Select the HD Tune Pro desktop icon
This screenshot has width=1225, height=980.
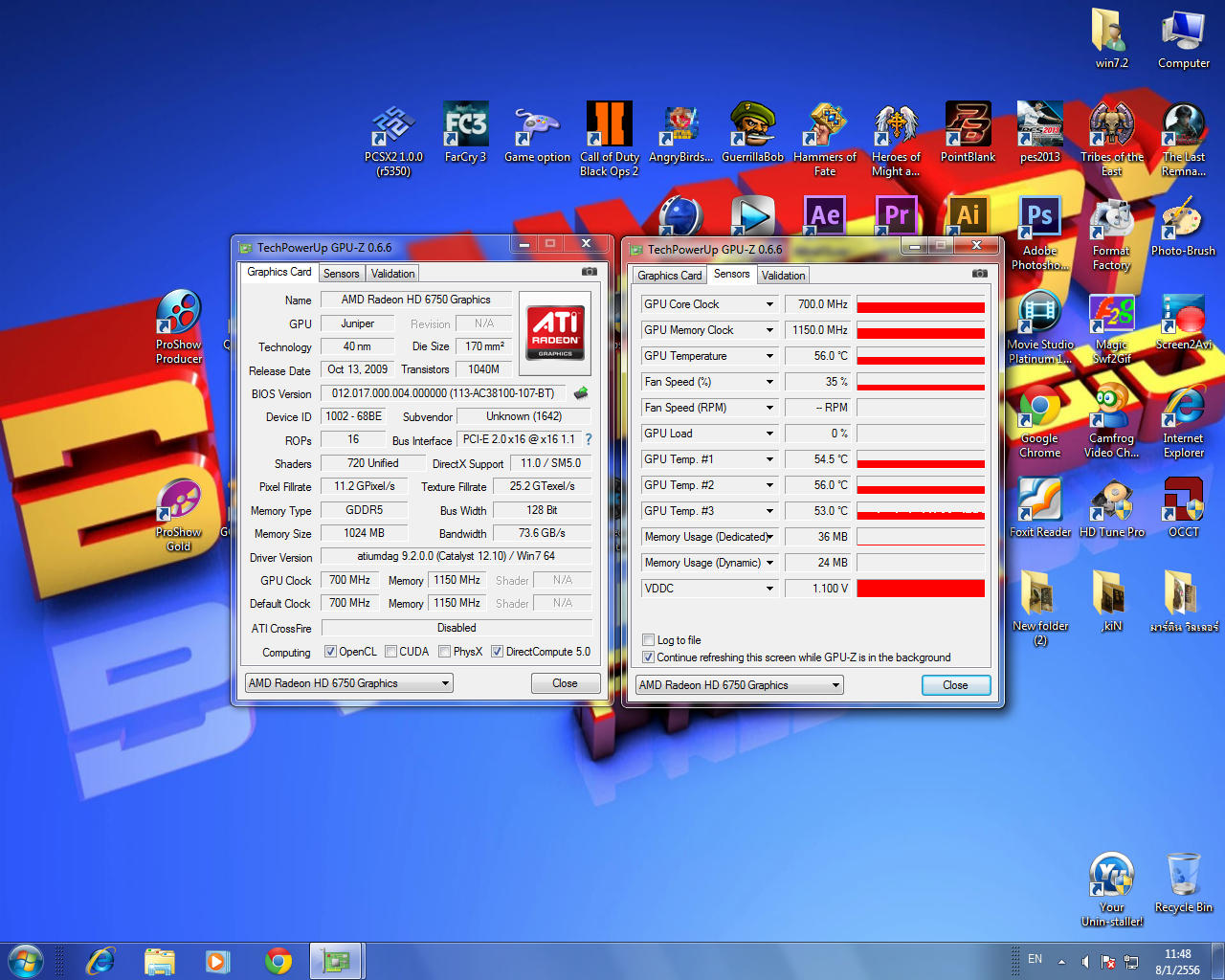click(1112, 508)
